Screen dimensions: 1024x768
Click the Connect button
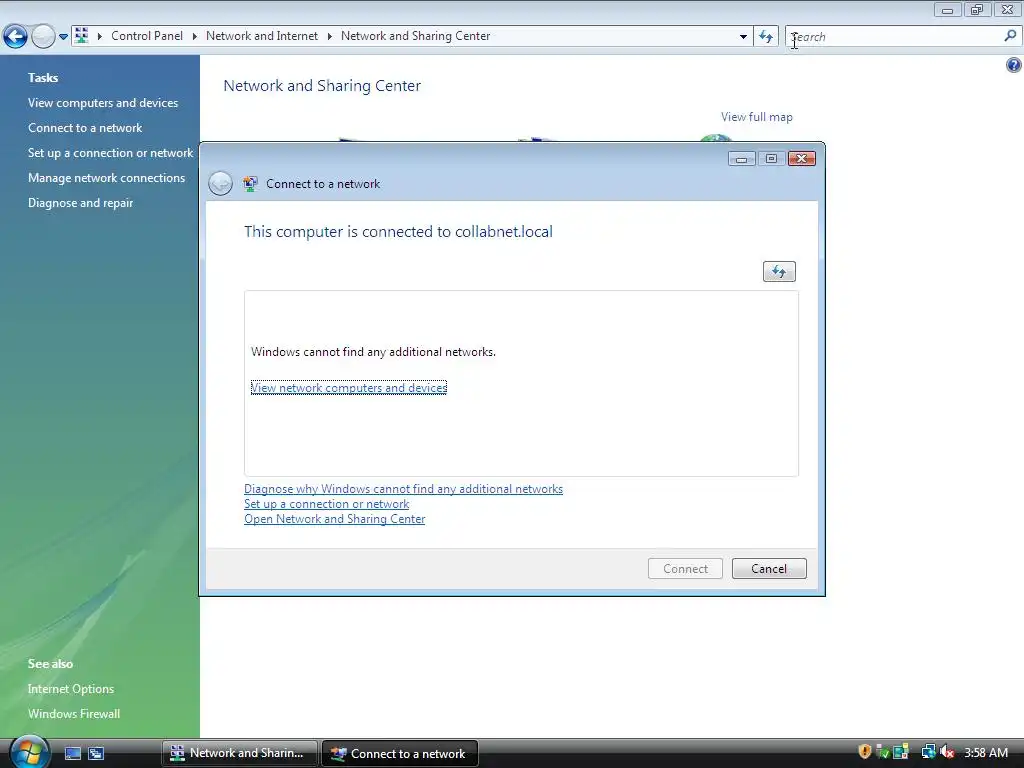(685, 569)
